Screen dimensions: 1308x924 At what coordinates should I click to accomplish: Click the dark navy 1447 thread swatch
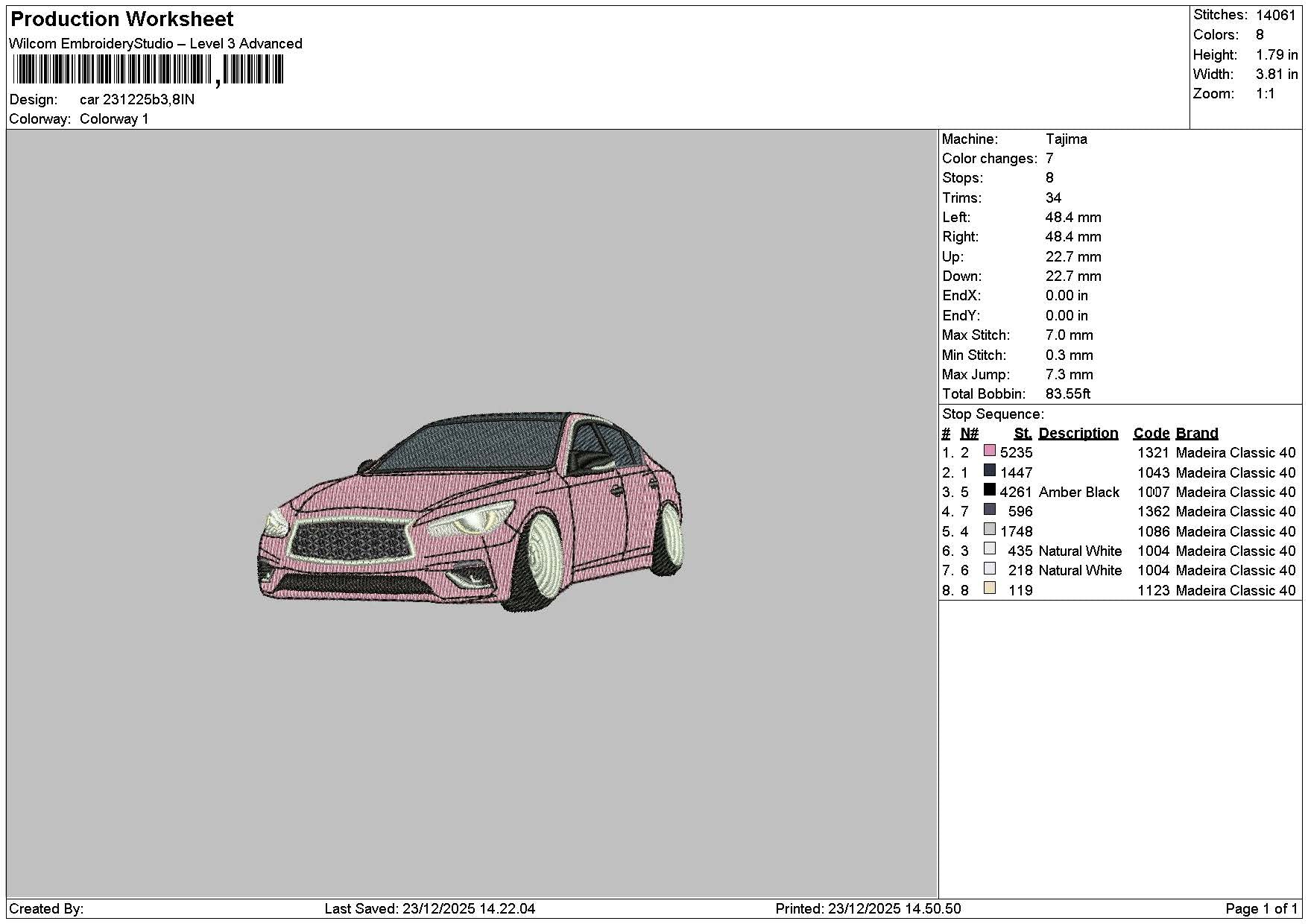989,470
